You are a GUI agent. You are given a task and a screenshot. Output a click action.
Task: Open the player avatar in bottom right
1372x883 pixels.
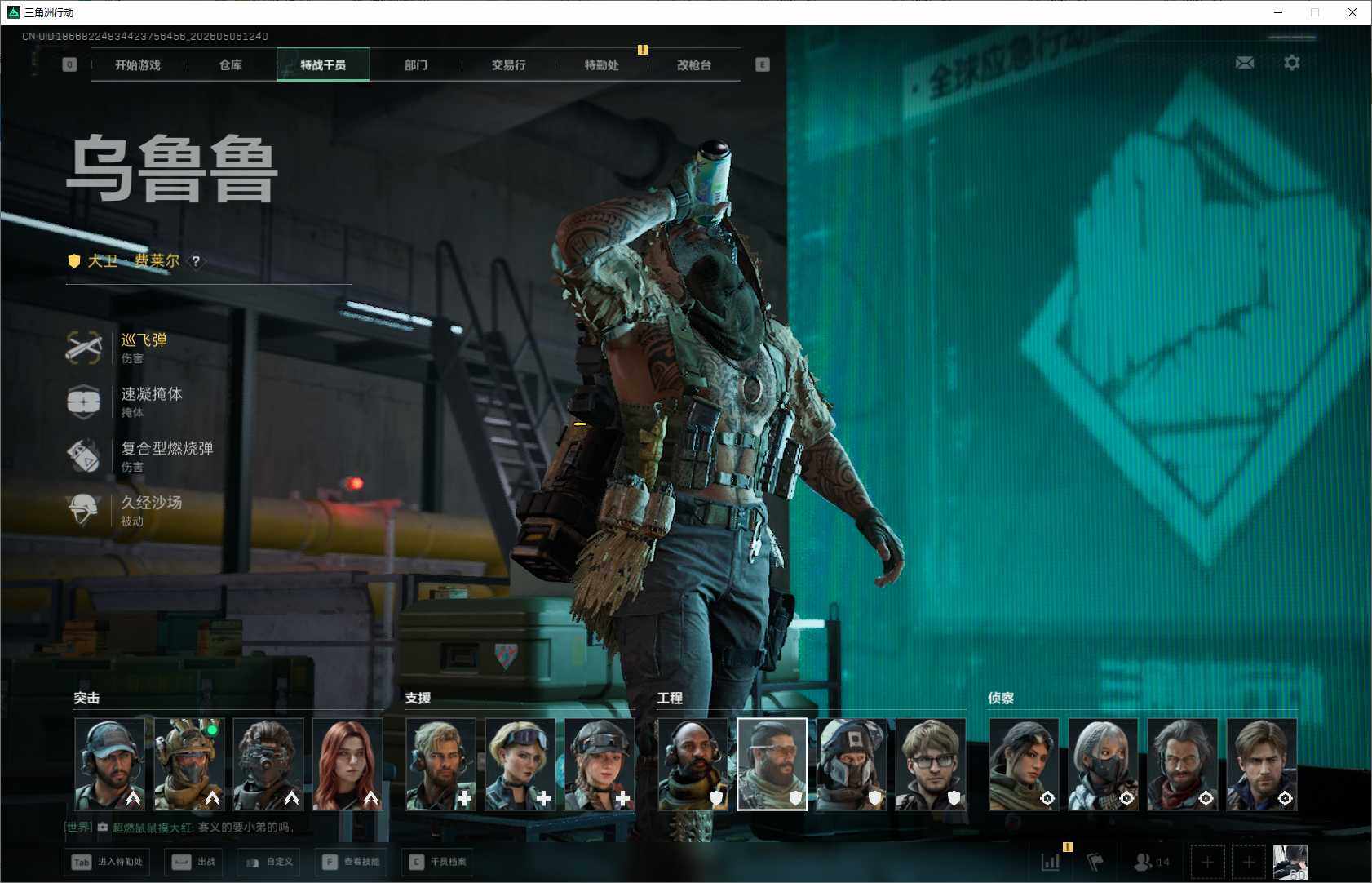[1290, 862]
